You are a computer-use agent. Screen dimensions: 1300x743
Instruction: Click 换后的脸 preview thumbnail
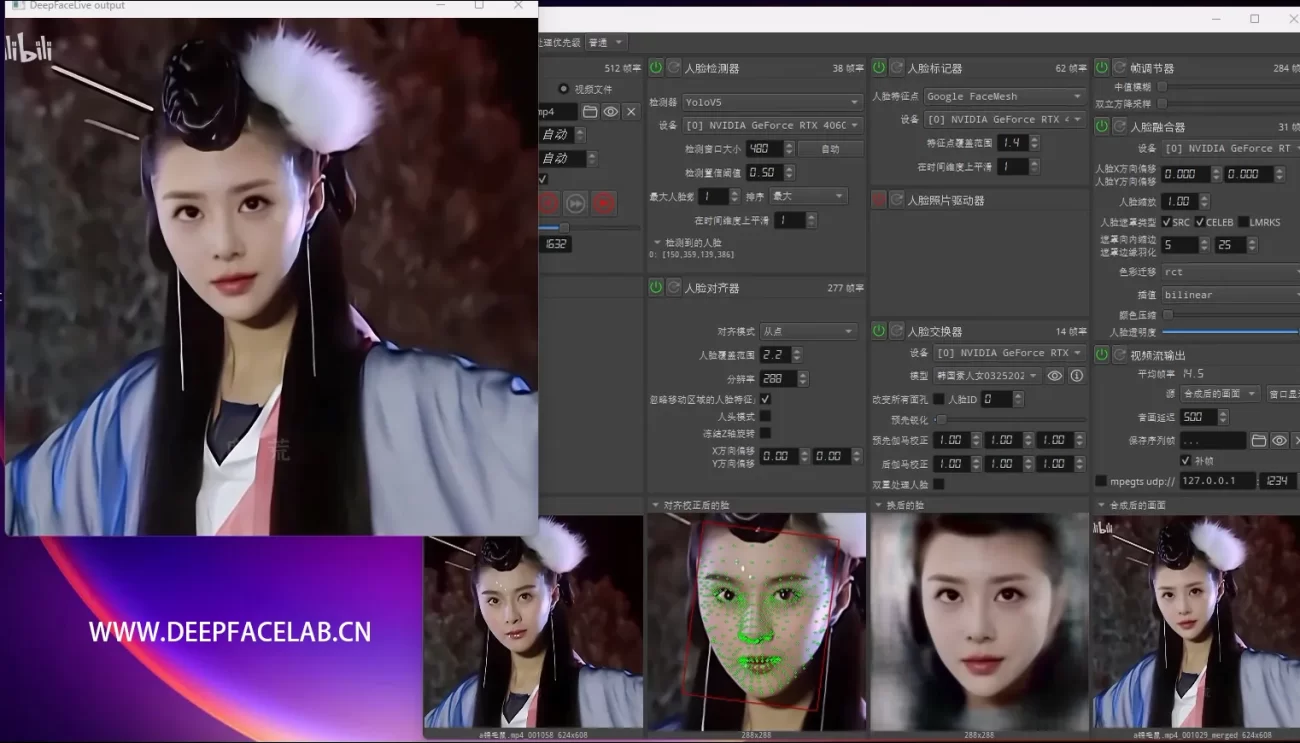(x=979, y=622)
